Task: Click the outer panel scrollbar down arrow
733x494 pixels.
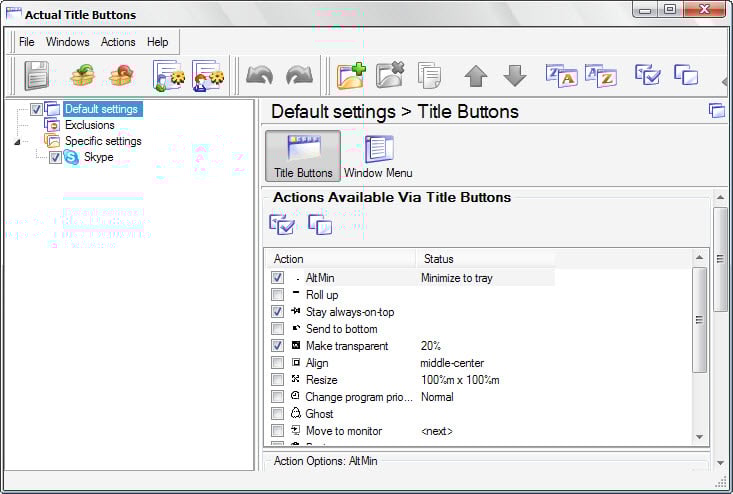Action: click(720, 463)
